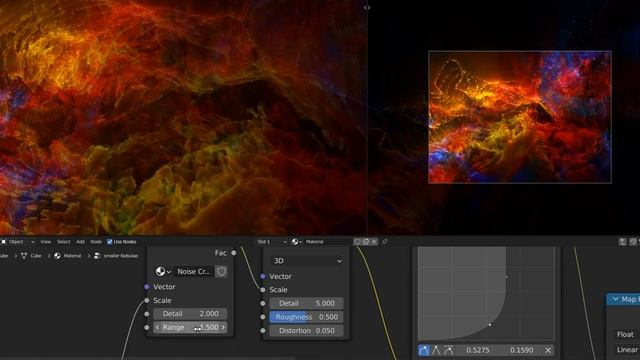Image resolution: width=640 pixels, height=360 pixels.
Task: Click the rendered camera frame preview
Action: point(520,117)
